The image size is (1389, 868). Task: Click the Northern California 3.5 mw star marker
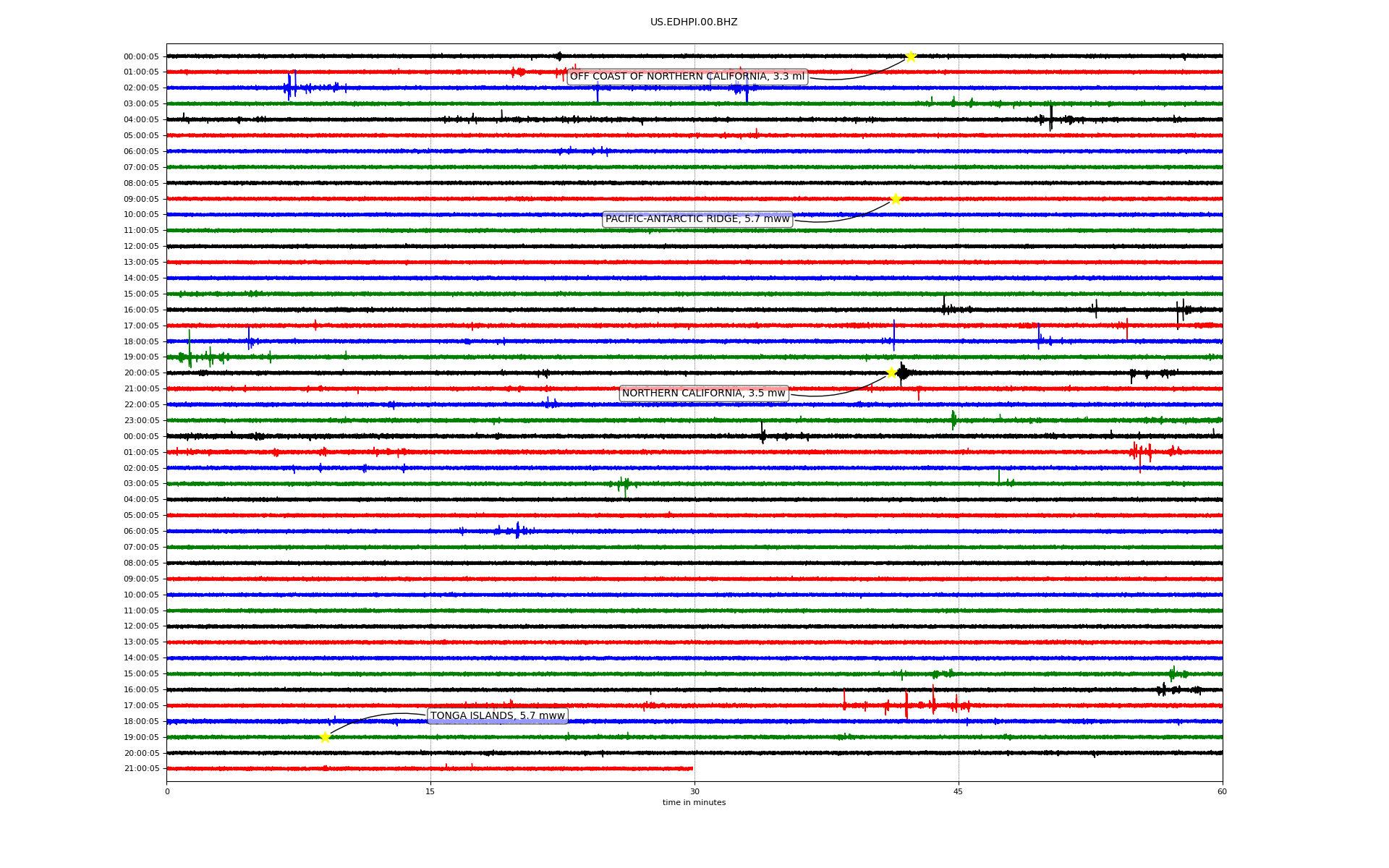click(891, 373)
